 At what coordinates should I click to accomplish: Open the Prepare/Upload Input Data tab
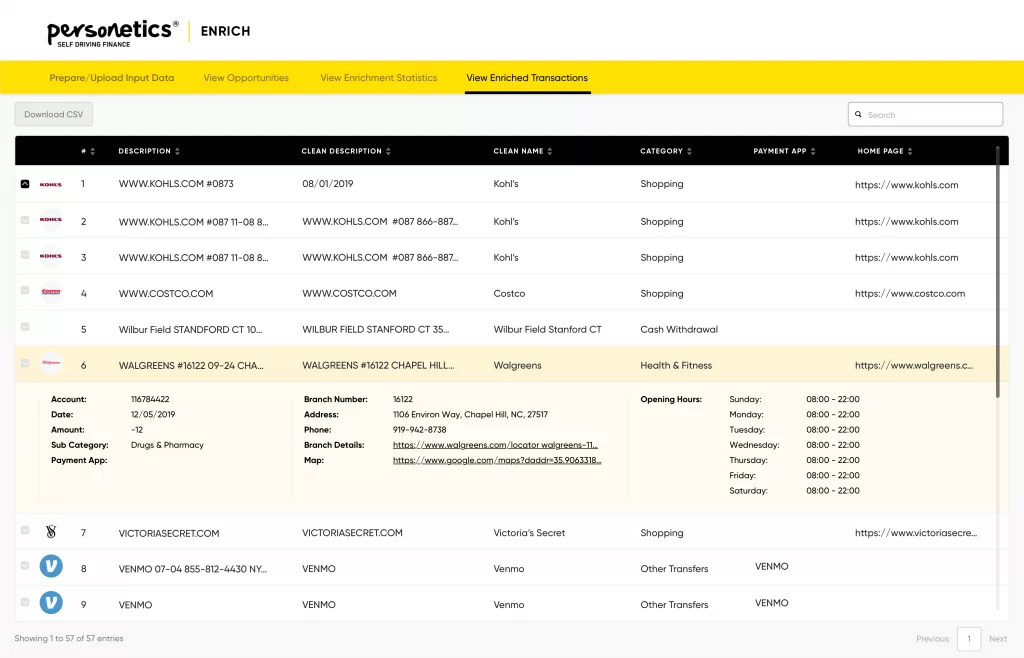pyautogui.click(x=112, y=78)
